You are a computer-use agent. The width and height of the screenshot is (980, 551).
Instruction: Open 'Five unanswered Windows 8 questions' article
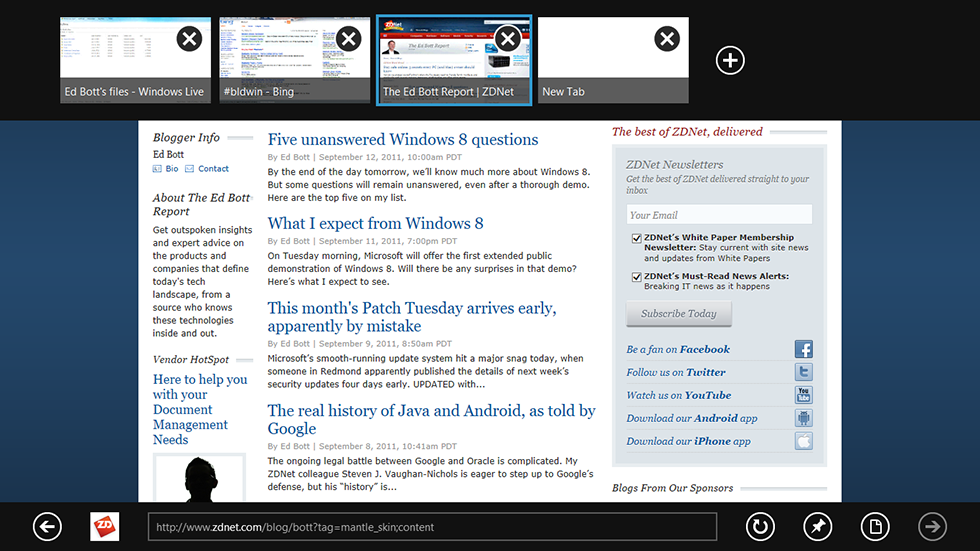[403, 140]
